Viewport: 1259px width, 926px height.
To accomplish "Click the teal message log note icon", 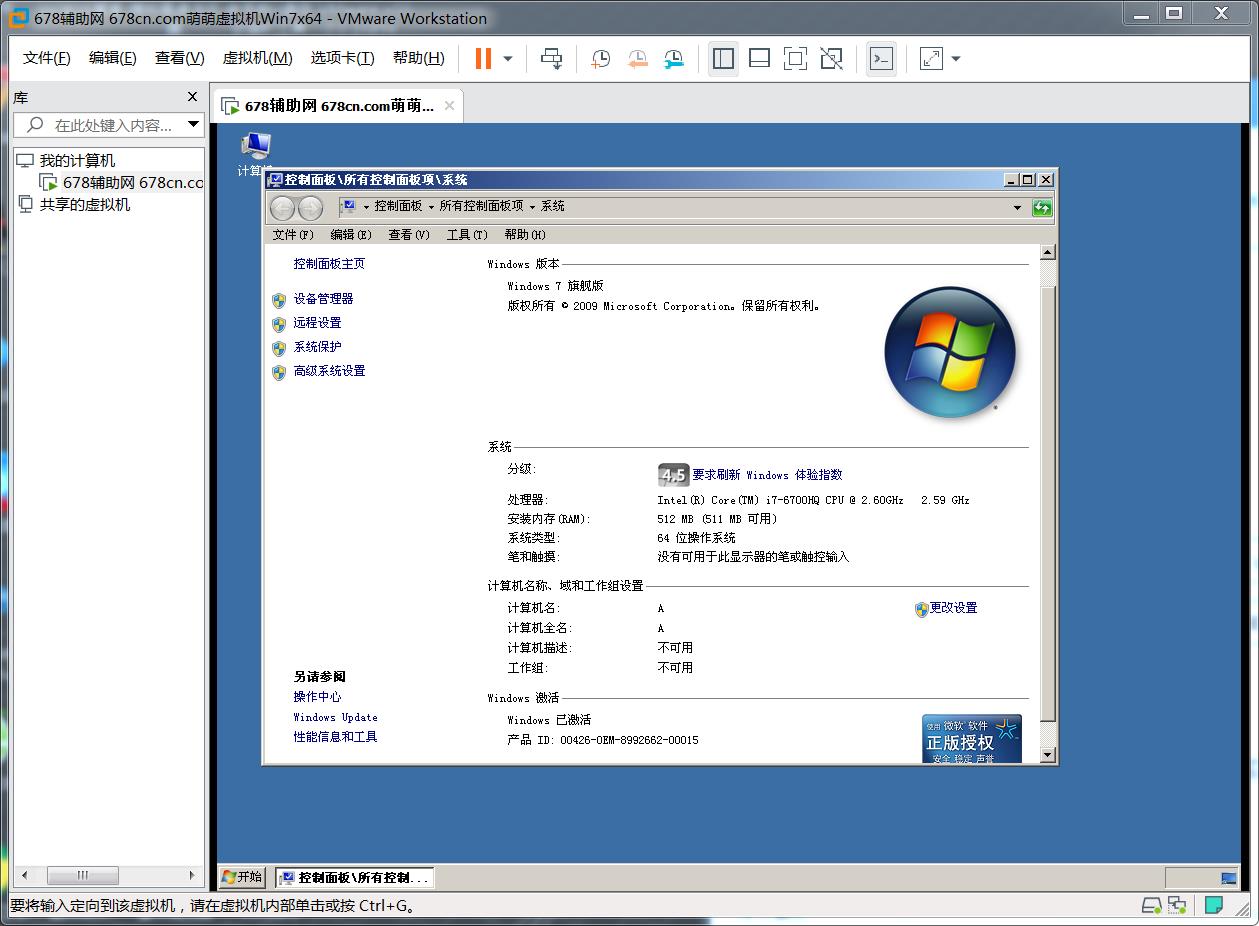I will [1214, 905].
